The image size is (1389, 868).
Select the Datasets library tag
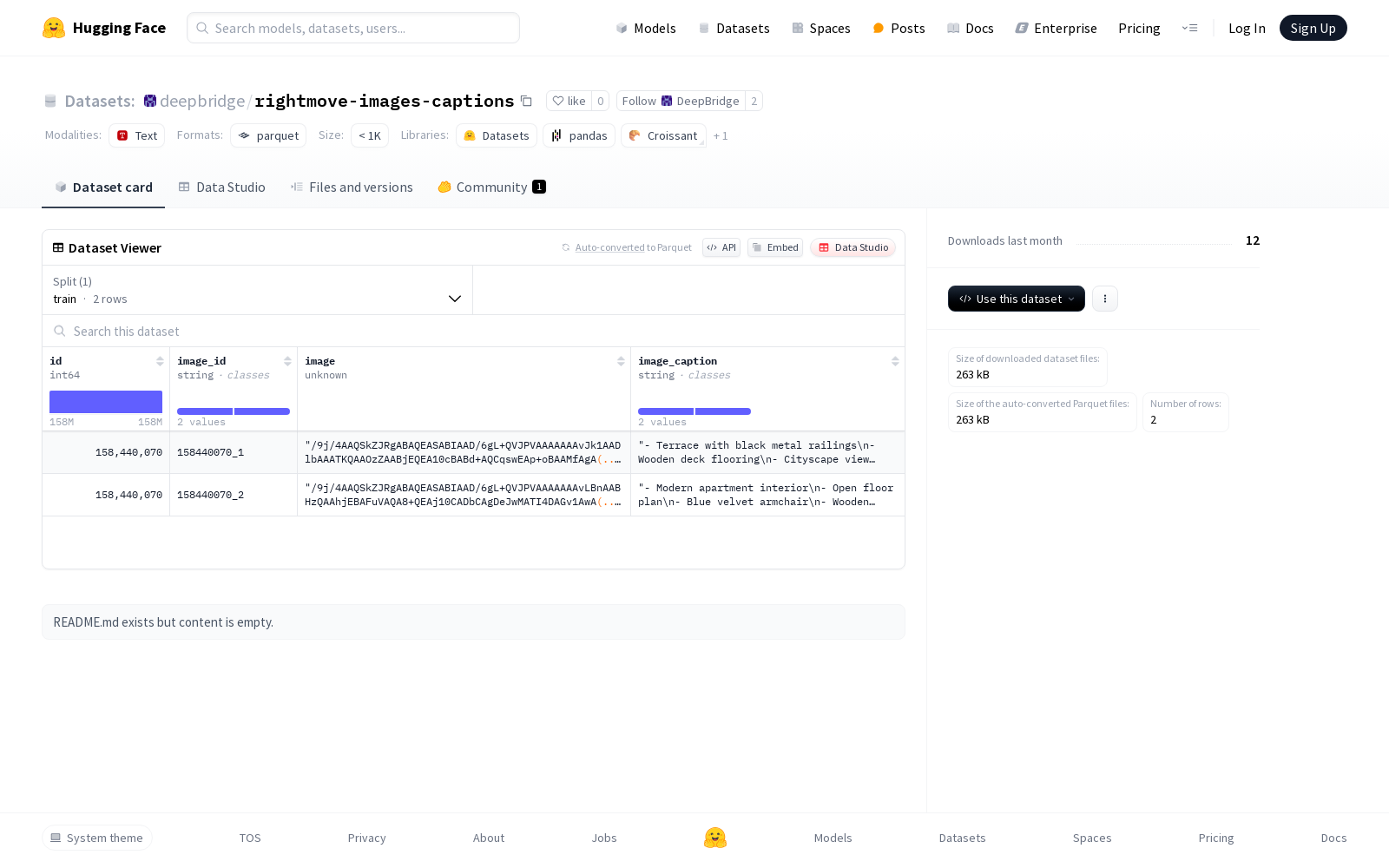pos(497,135)
